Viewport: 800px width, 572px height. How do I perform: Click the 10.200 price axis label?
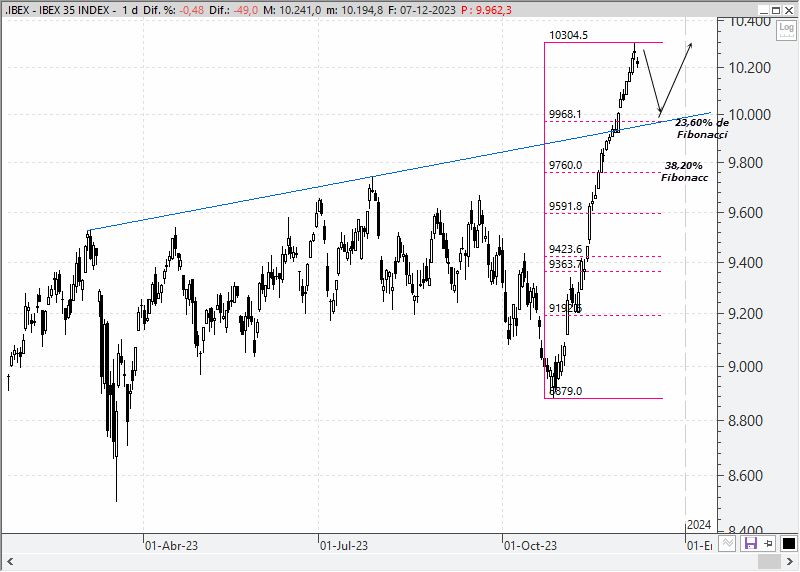749,67
